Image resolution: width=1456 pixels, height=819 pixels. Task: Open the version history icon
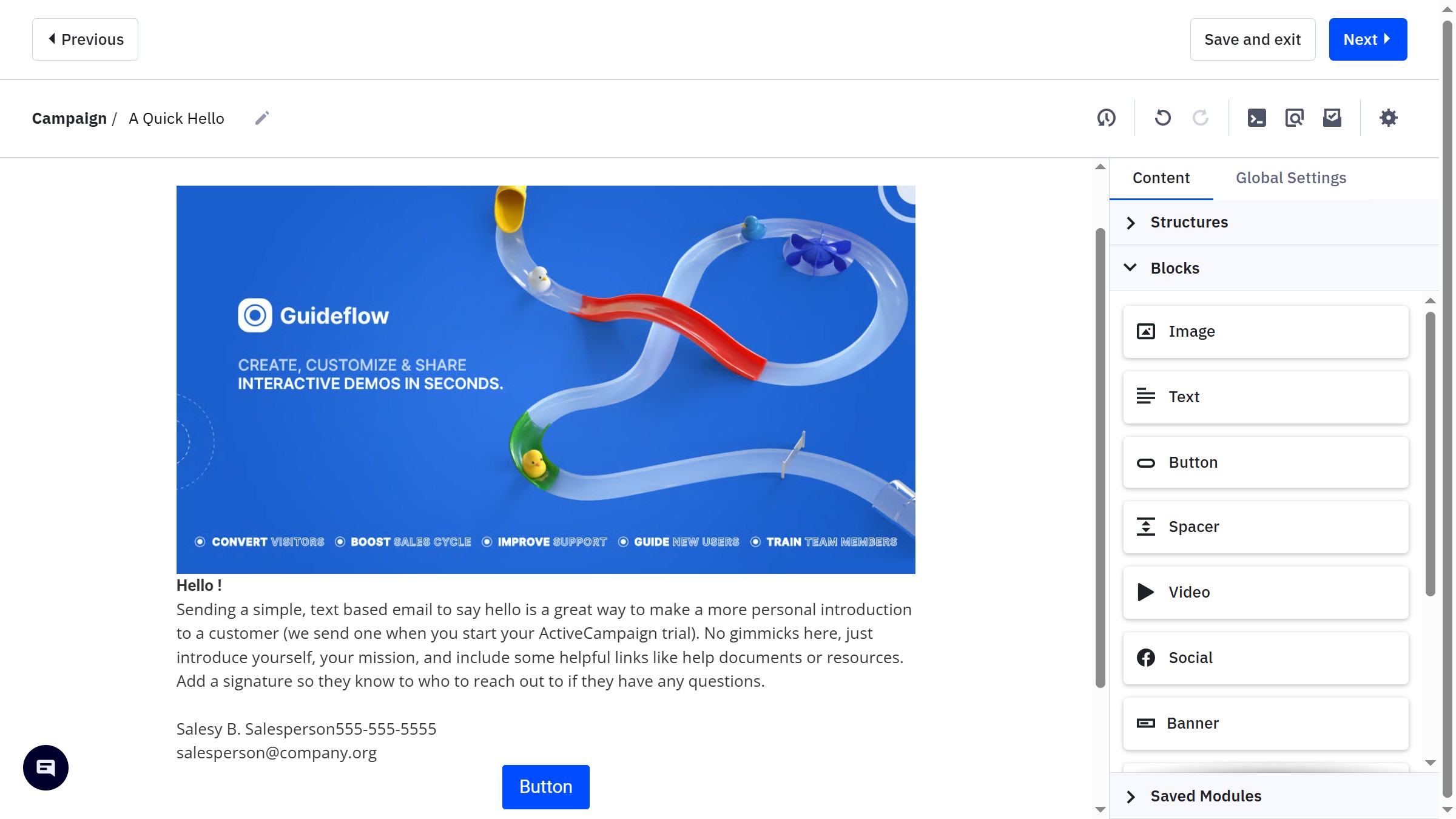[1106, 118]
